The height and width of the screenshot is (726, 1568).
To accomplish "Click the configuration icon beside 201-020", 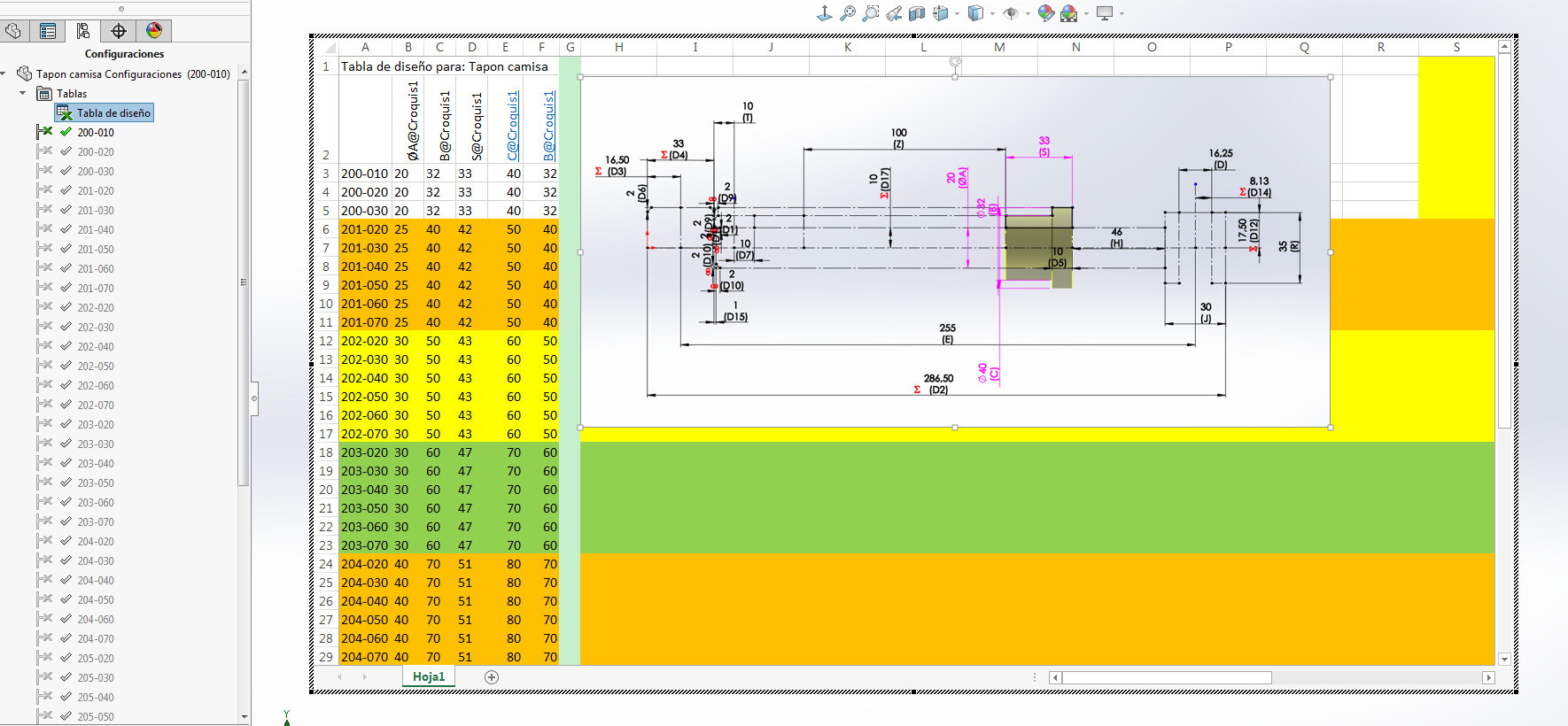I will point(45,190).
